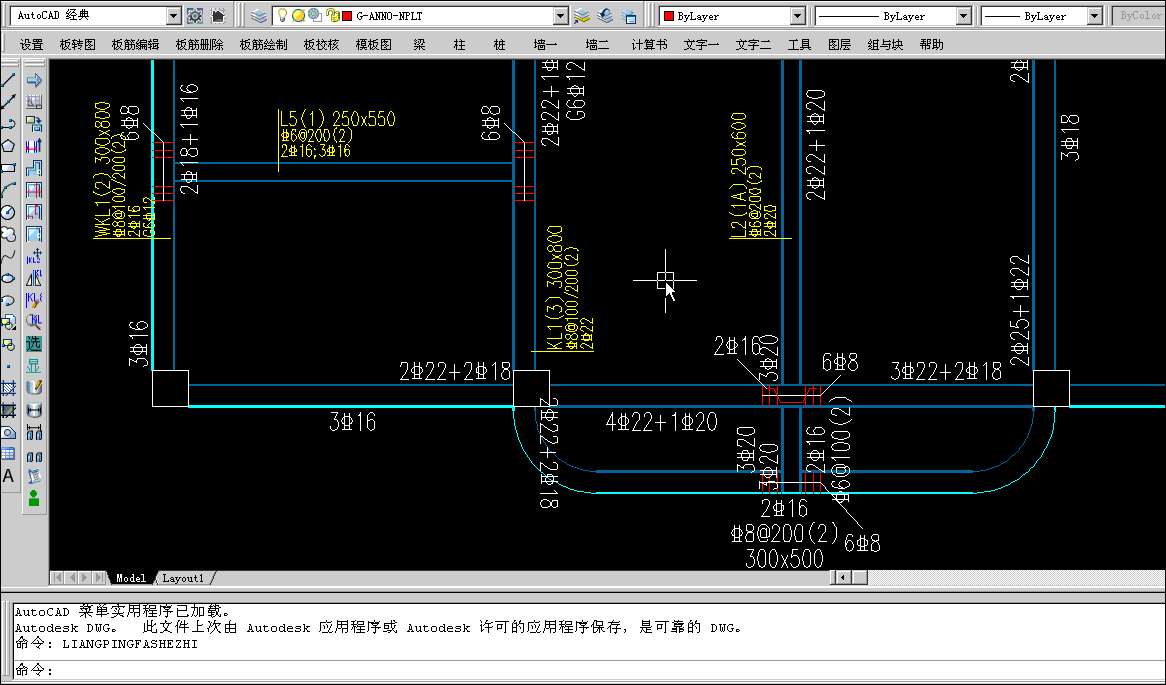Open Workspace Settings gear icon
The height and width of the screenshot is (685, 1166).
pos(195,15)
